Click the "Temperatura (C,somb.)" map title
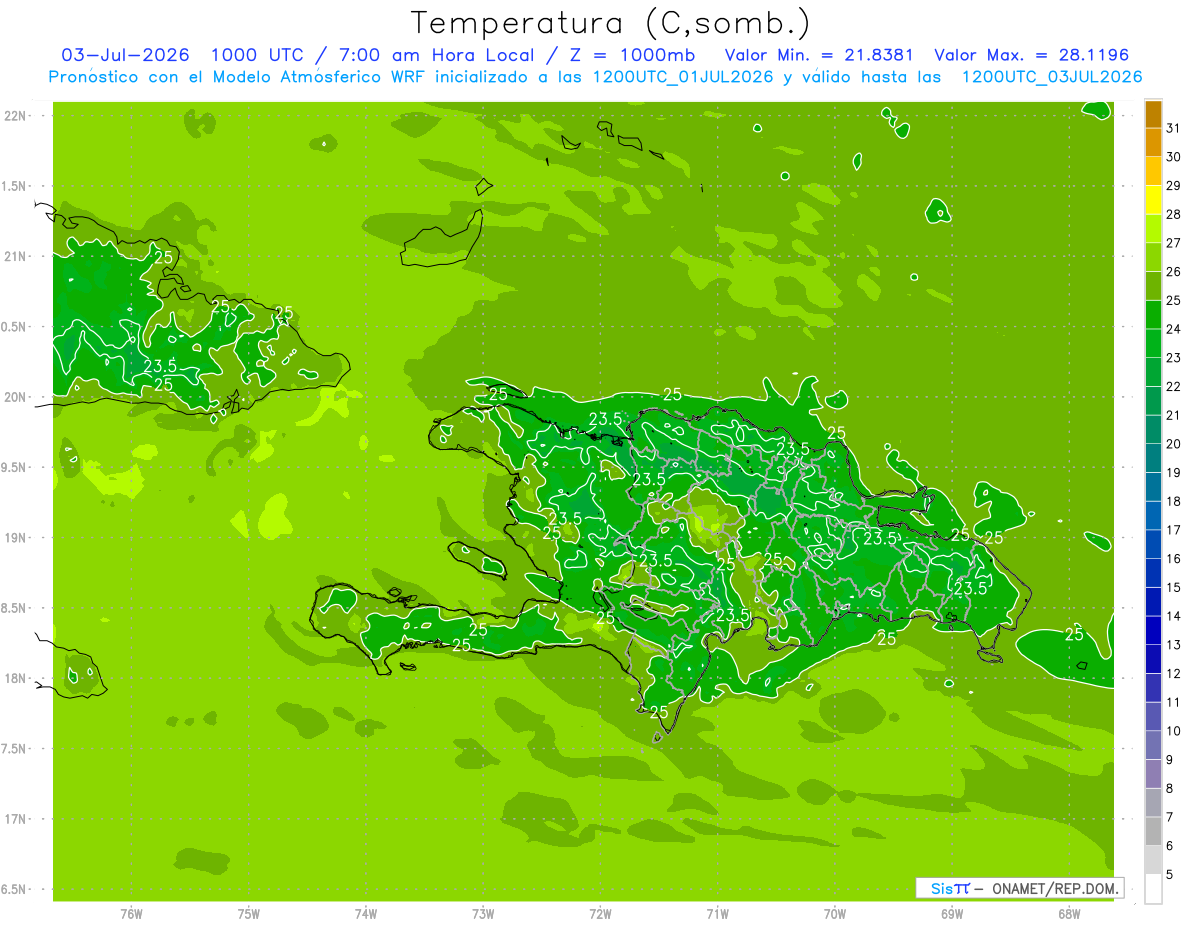This screenshot has height=927, width=1200. click(x=611, y=23)
